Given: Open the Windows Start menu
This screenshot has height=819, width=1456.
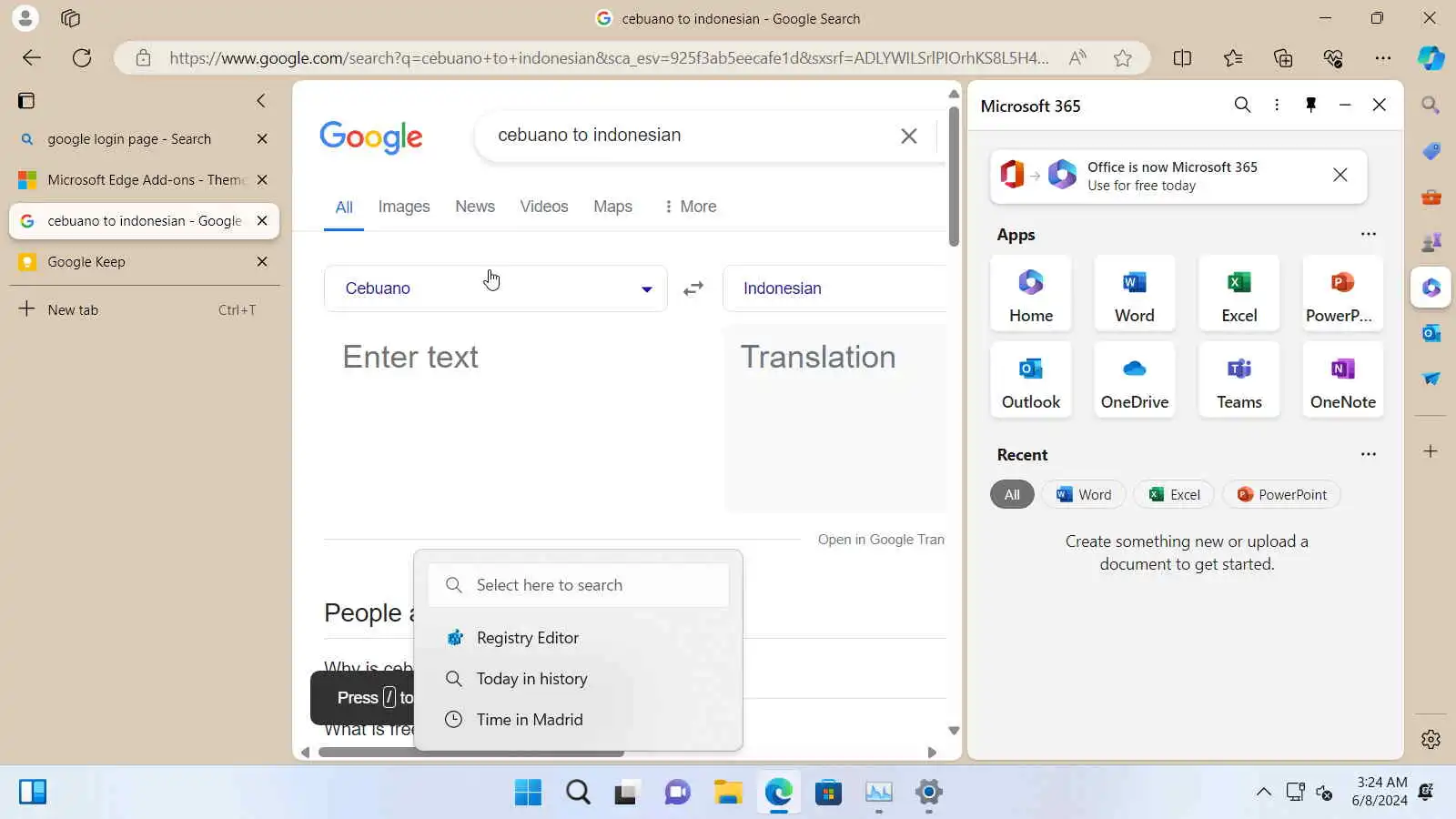Looking at the screenshot, I should pyautogui.click(x=528, y=793).
